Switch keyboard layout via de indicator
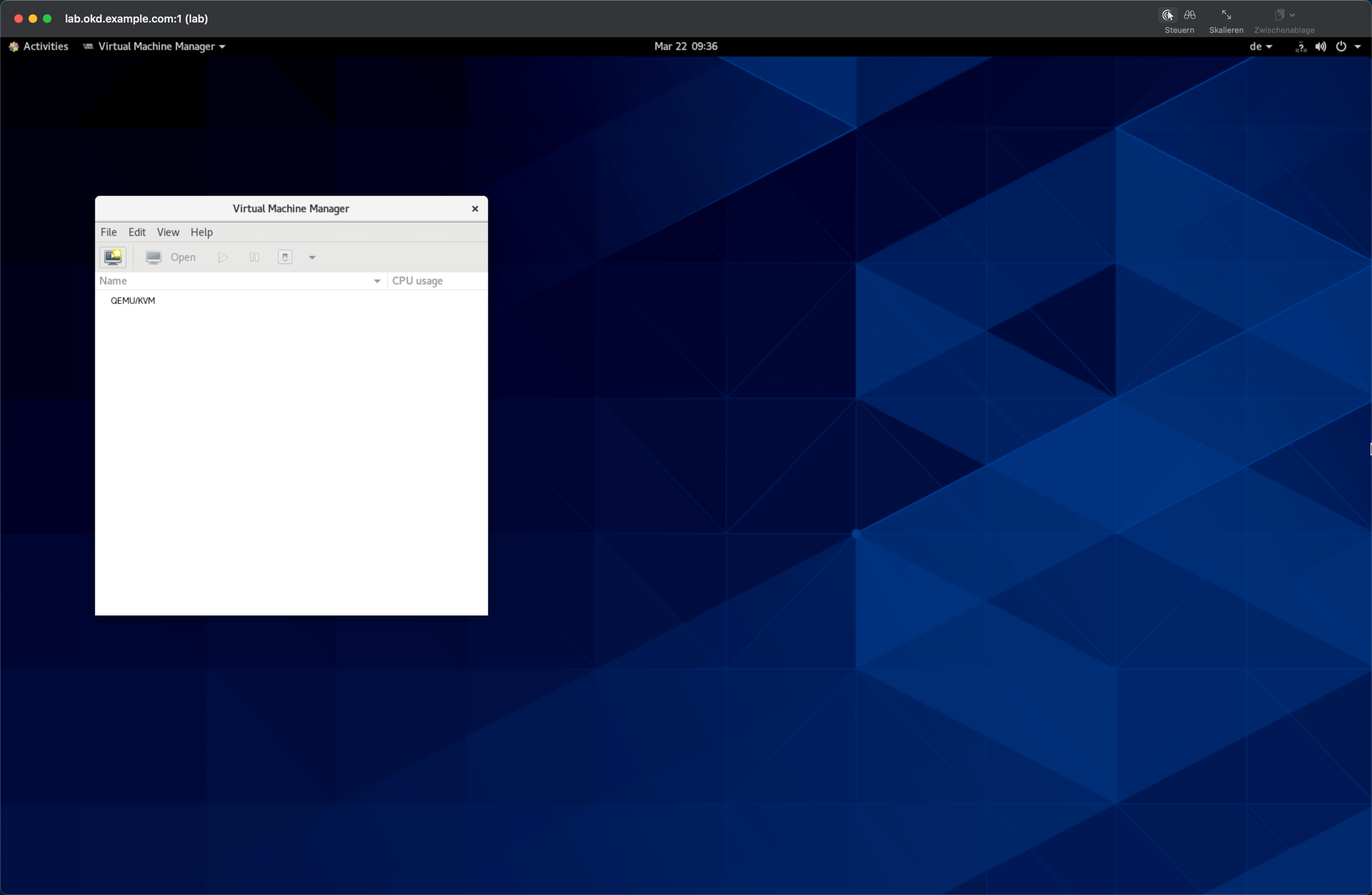This screenshot has width=1372, height=895. coord(1260,46)
